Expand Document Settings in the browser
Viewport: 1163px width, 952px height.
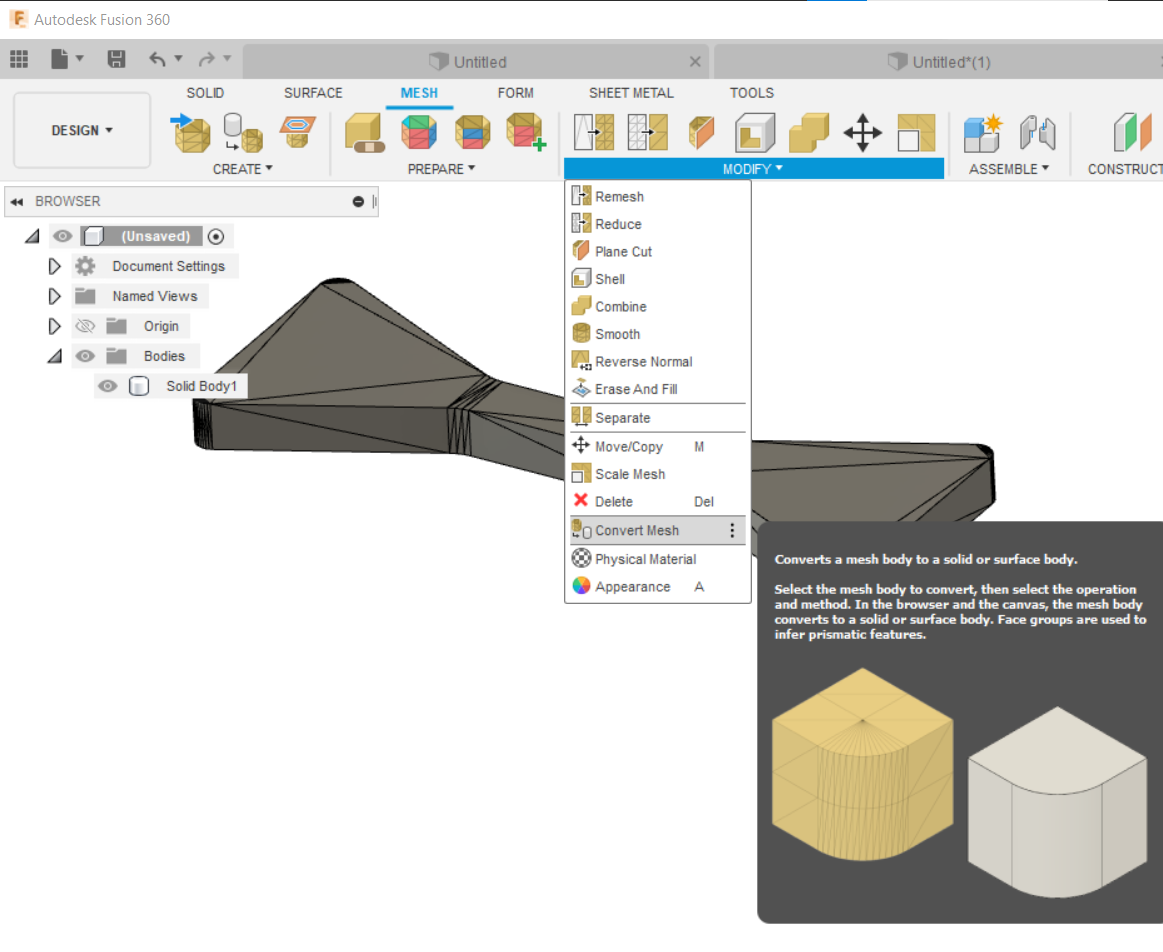[x=56, y=265]
